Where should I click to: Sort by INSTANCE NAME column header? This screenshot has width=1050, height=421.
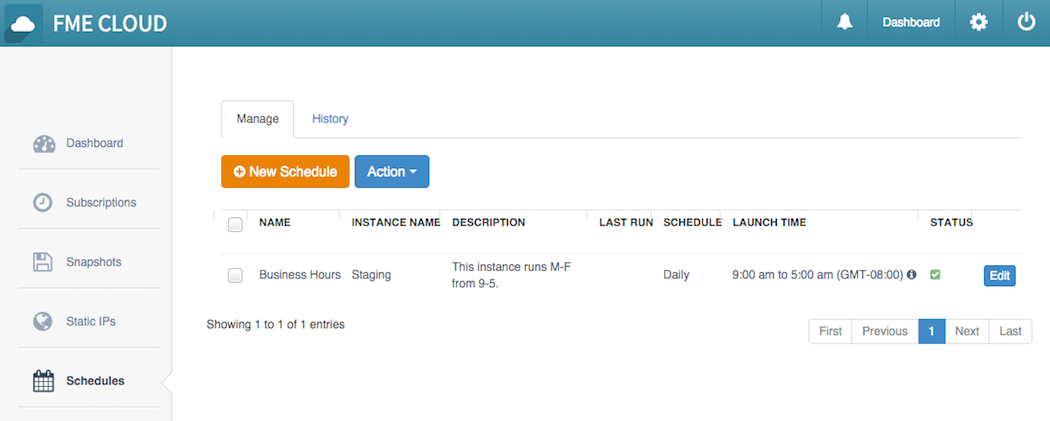[x=396, y=222]
